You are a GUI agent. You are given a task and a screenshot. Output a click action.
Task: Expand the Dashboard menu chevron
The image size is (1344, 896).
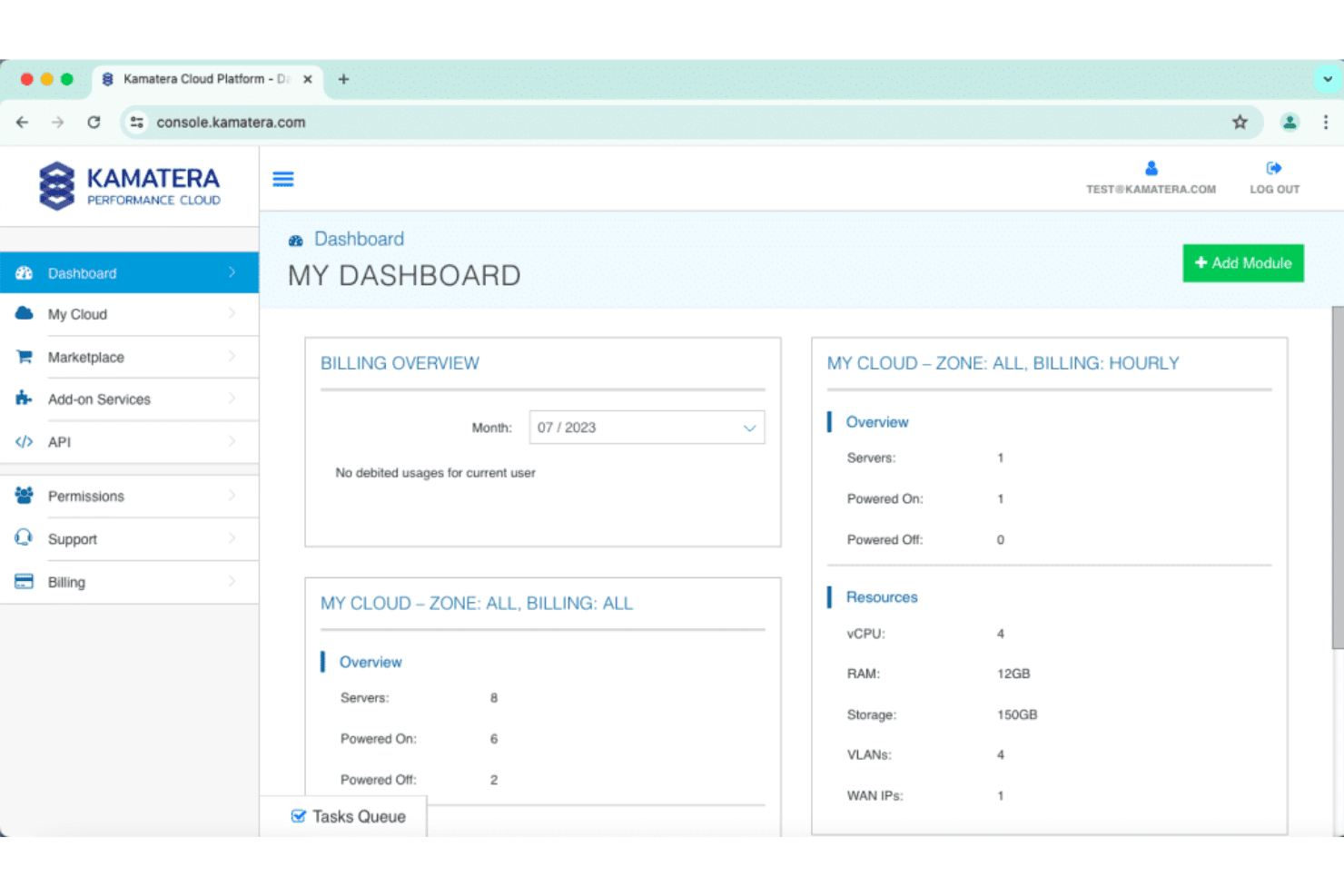tap(232, 272)
